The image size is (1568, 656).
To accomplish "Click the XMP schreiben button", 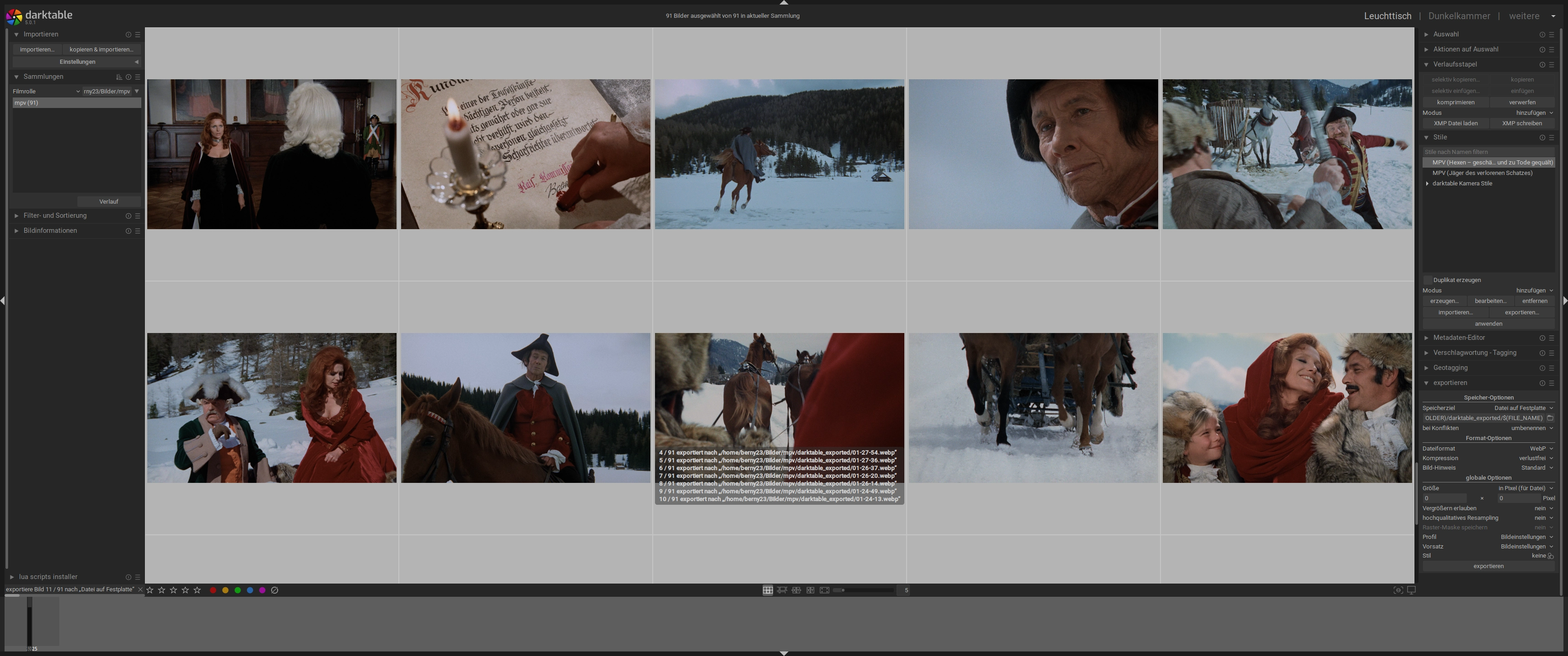I will pos(1522,123).
